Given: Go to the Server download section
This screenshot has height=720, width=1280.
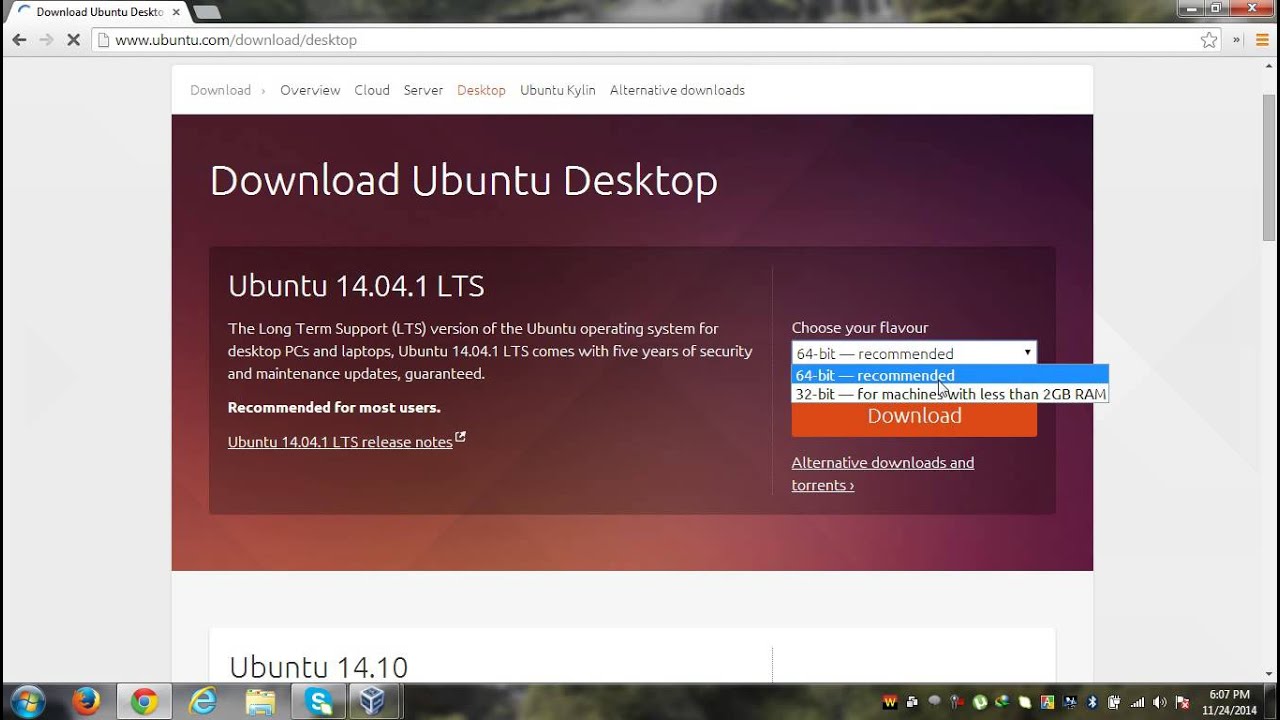Looking at the screenshot, I should [x=423, y=90].
